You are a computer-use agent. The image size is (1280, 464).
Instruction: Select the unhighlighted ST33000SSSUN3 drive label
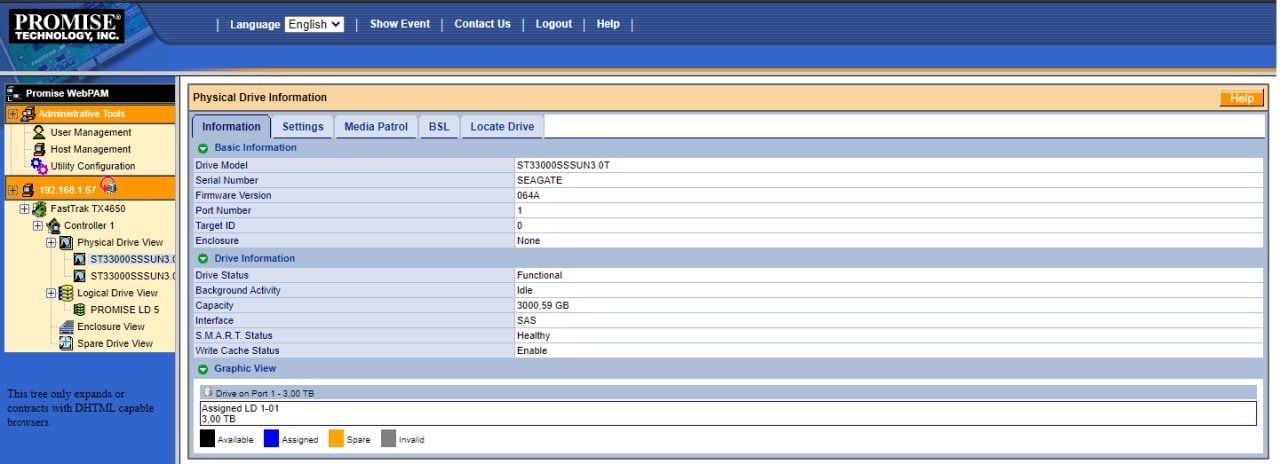(x=133, y=276)
